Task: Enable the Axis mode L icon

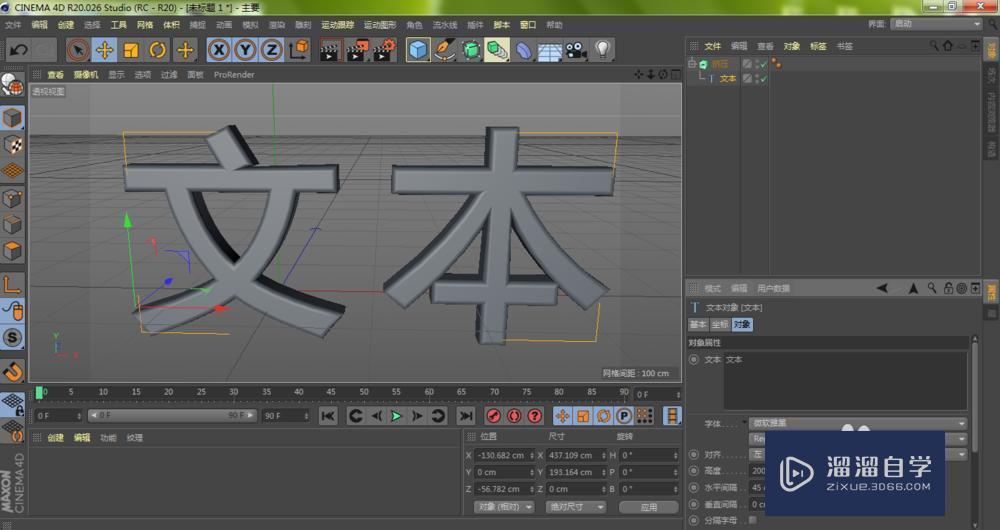Action: point(13,284)
